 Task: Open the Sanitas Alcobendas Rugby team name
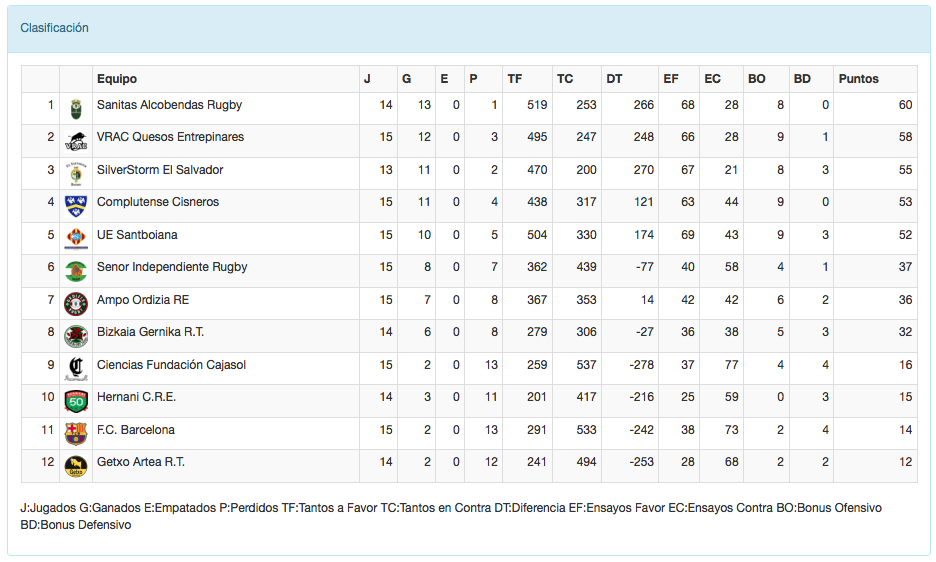[x=169, y=105]
